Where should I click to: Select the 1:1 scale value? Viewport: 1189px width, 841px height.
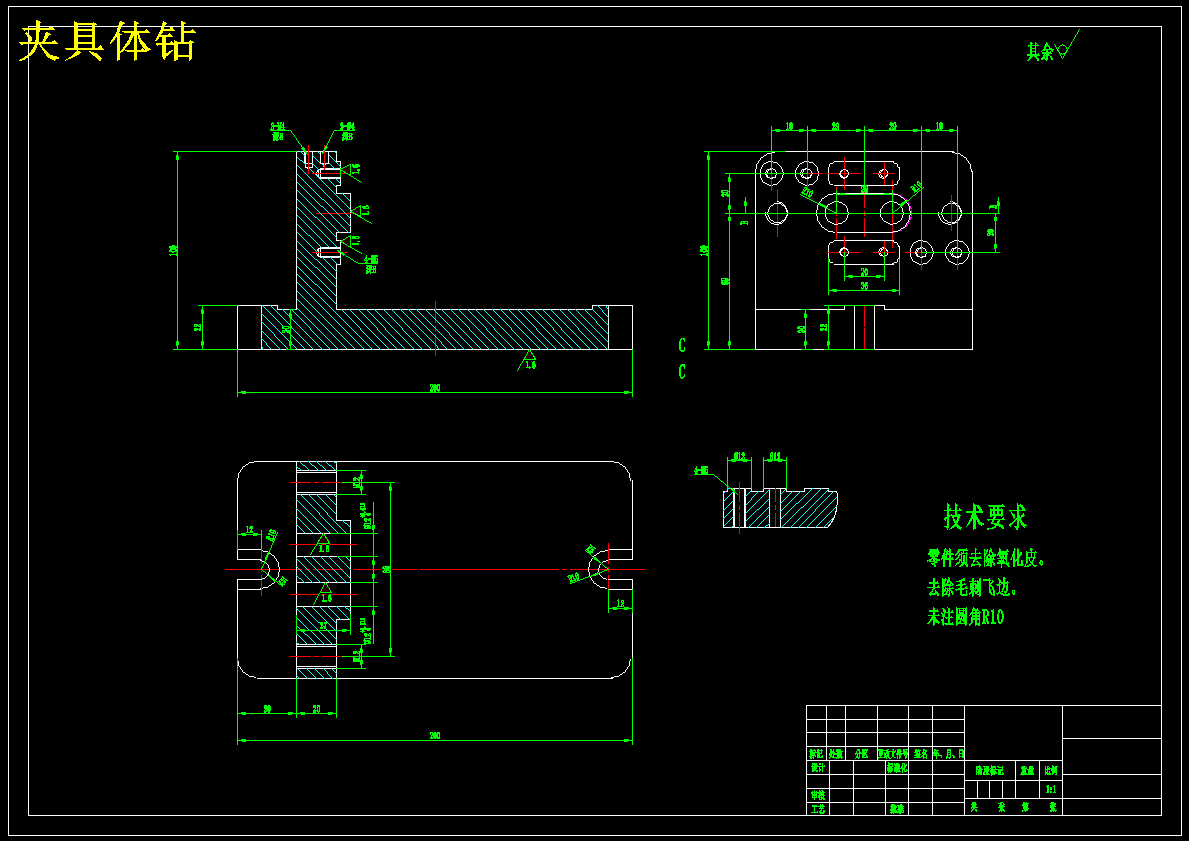(x=1051, y=789)
